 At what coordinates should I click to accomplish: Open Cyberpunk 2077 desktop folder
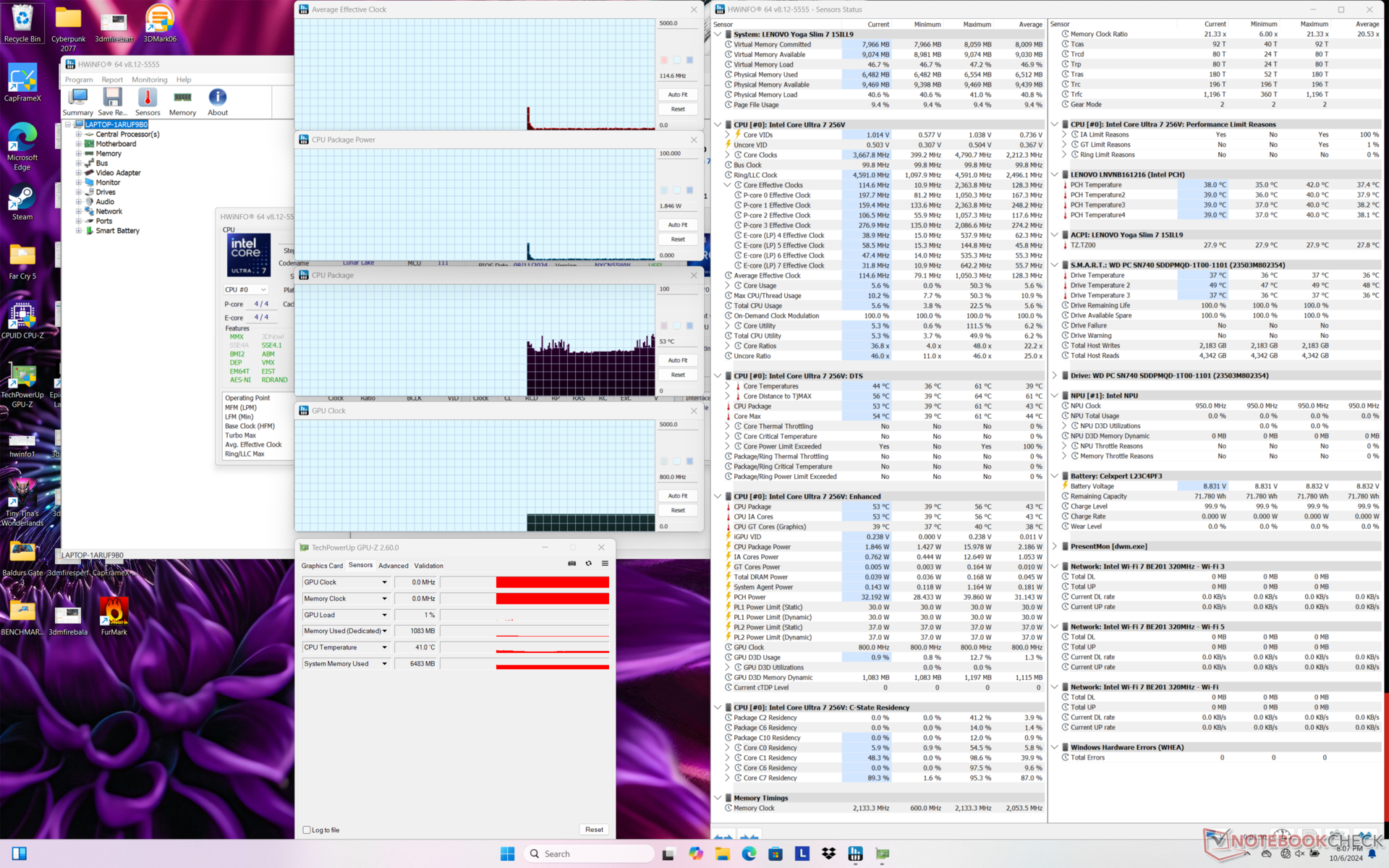68,27
